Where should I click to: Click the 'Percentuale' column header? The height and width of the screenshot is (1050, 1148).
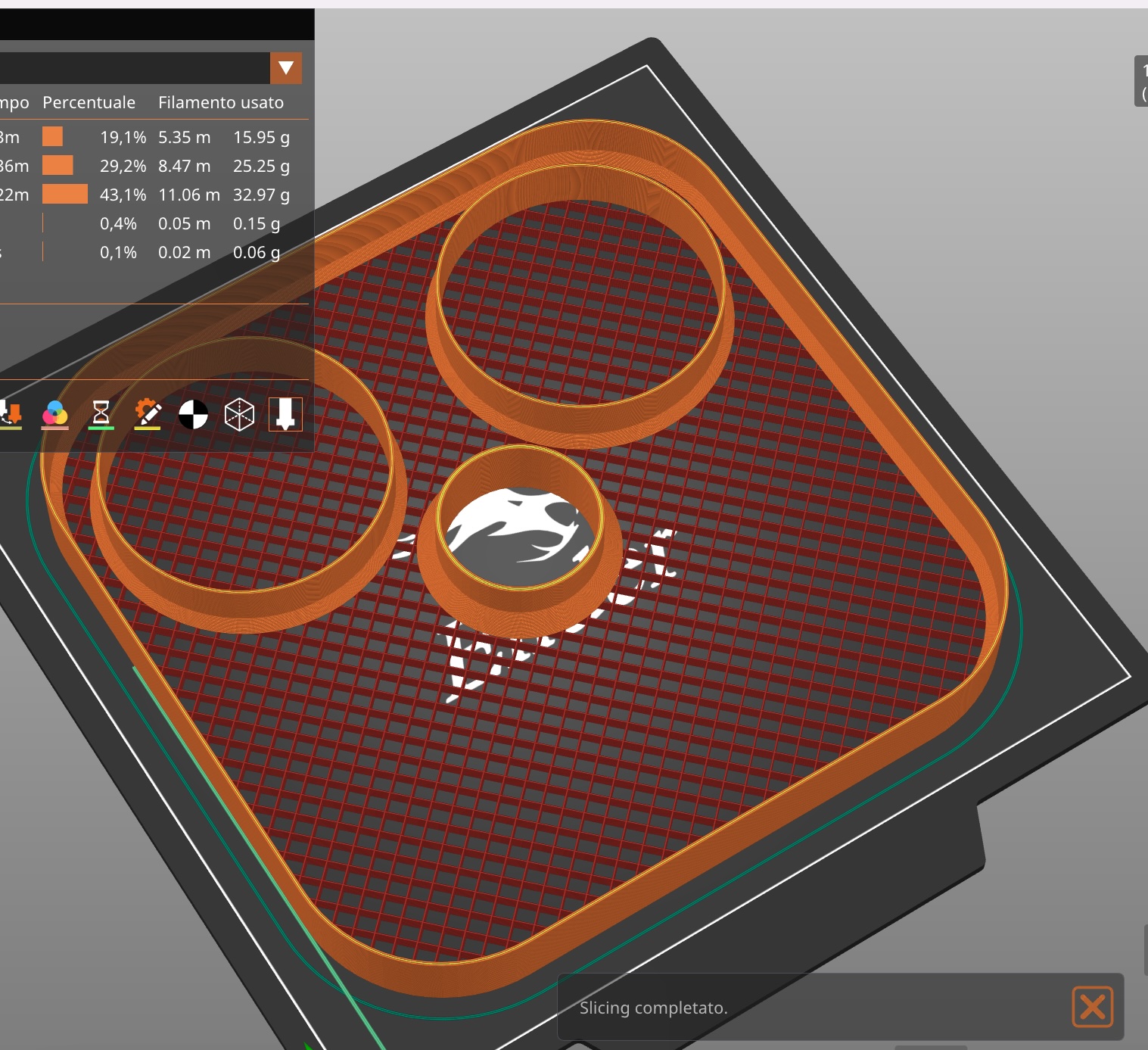89,102
